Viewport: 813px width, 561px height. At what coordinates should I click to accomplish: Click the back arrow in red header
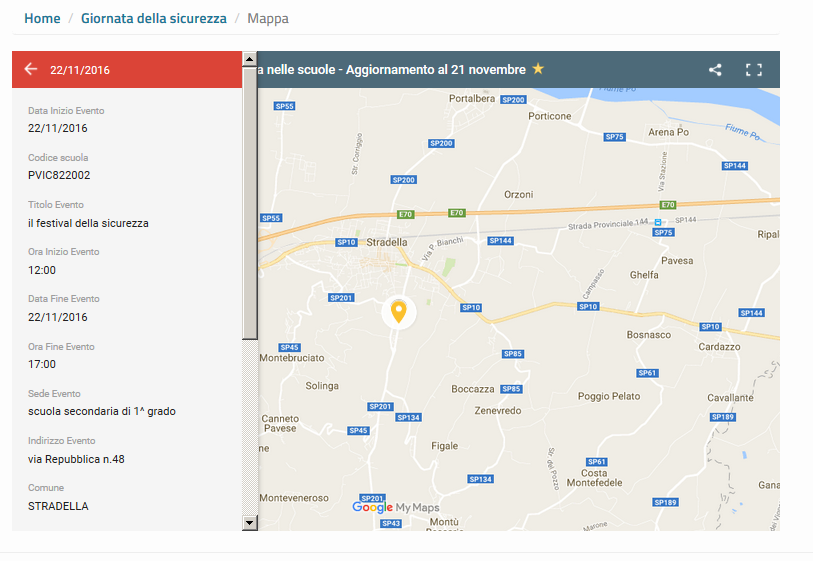pyautogui.click(x=30, y=69)
